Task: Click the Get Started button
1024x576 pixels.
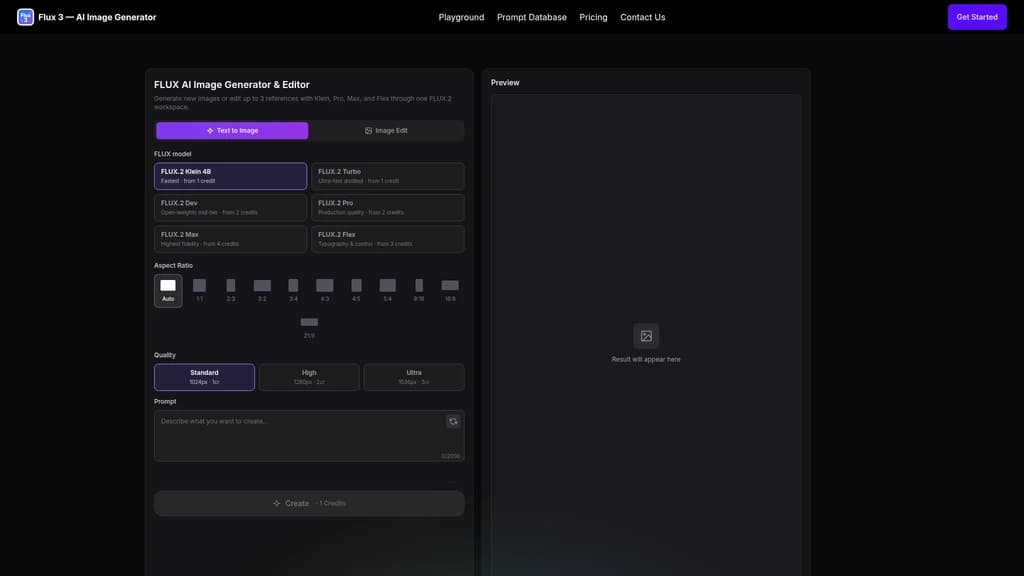Action: click(x=977, y=17)
